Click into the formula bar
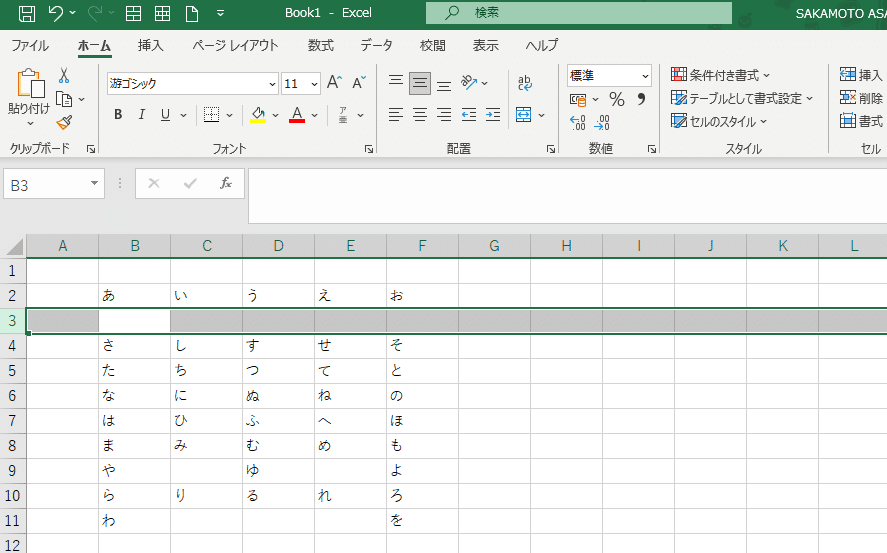 (x=567, y=196)
